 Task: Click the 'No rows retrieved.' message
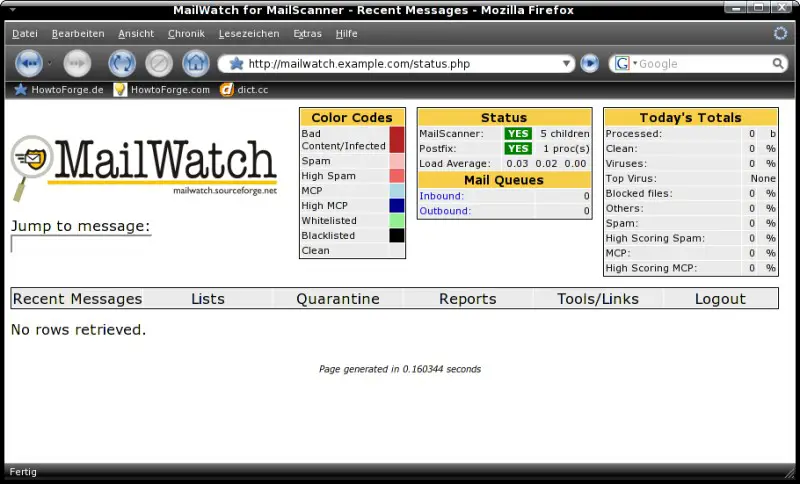[79, 330]
